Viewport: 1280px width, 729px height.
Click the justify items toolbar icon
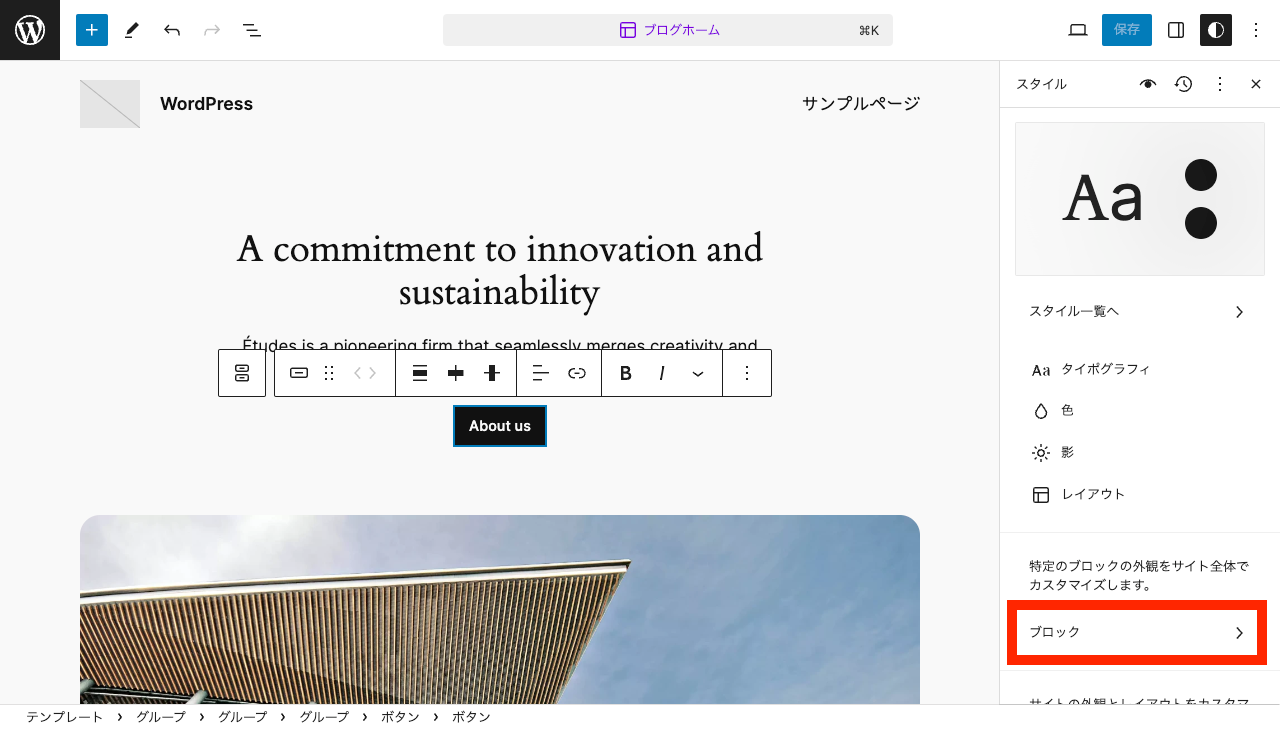tap(420, 373)
